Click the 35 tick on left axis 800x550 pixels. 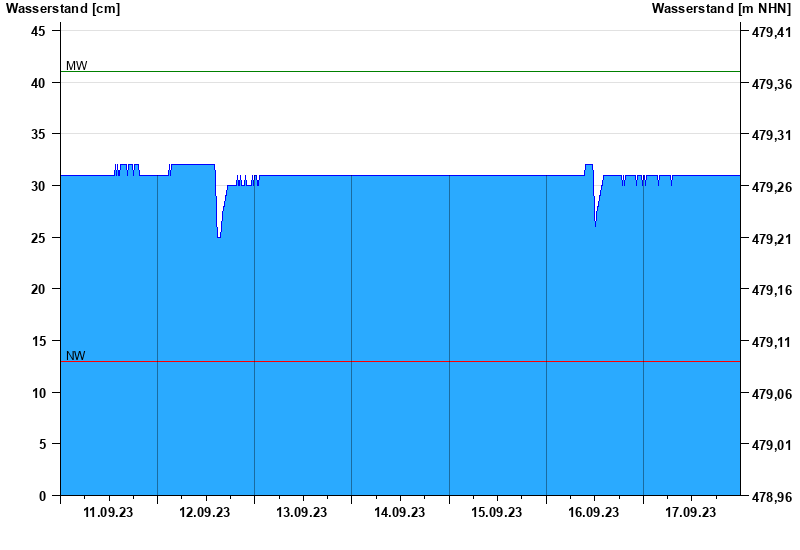click(38, 135)
